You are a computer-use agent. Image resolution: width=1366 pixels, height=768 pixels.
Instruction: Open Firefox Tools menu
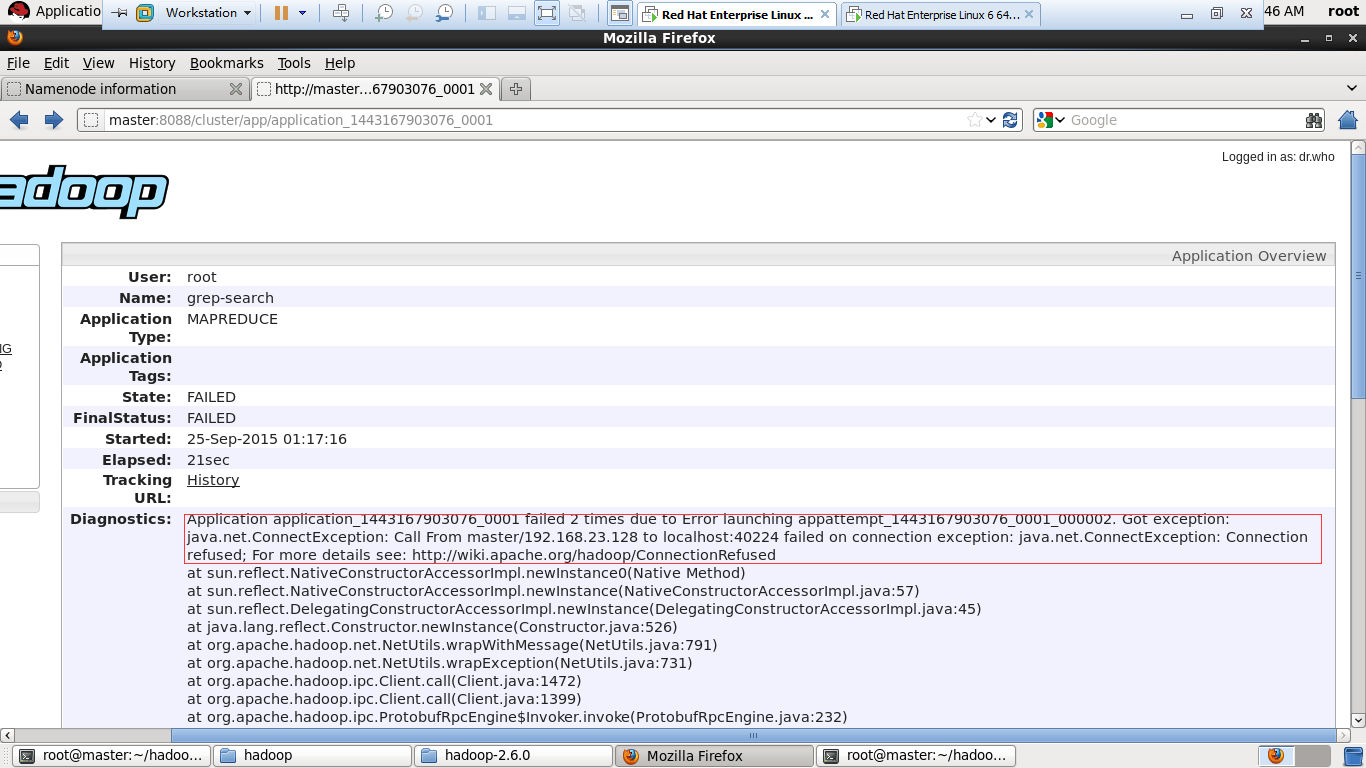pyautogui.click(x=294, y=63)
